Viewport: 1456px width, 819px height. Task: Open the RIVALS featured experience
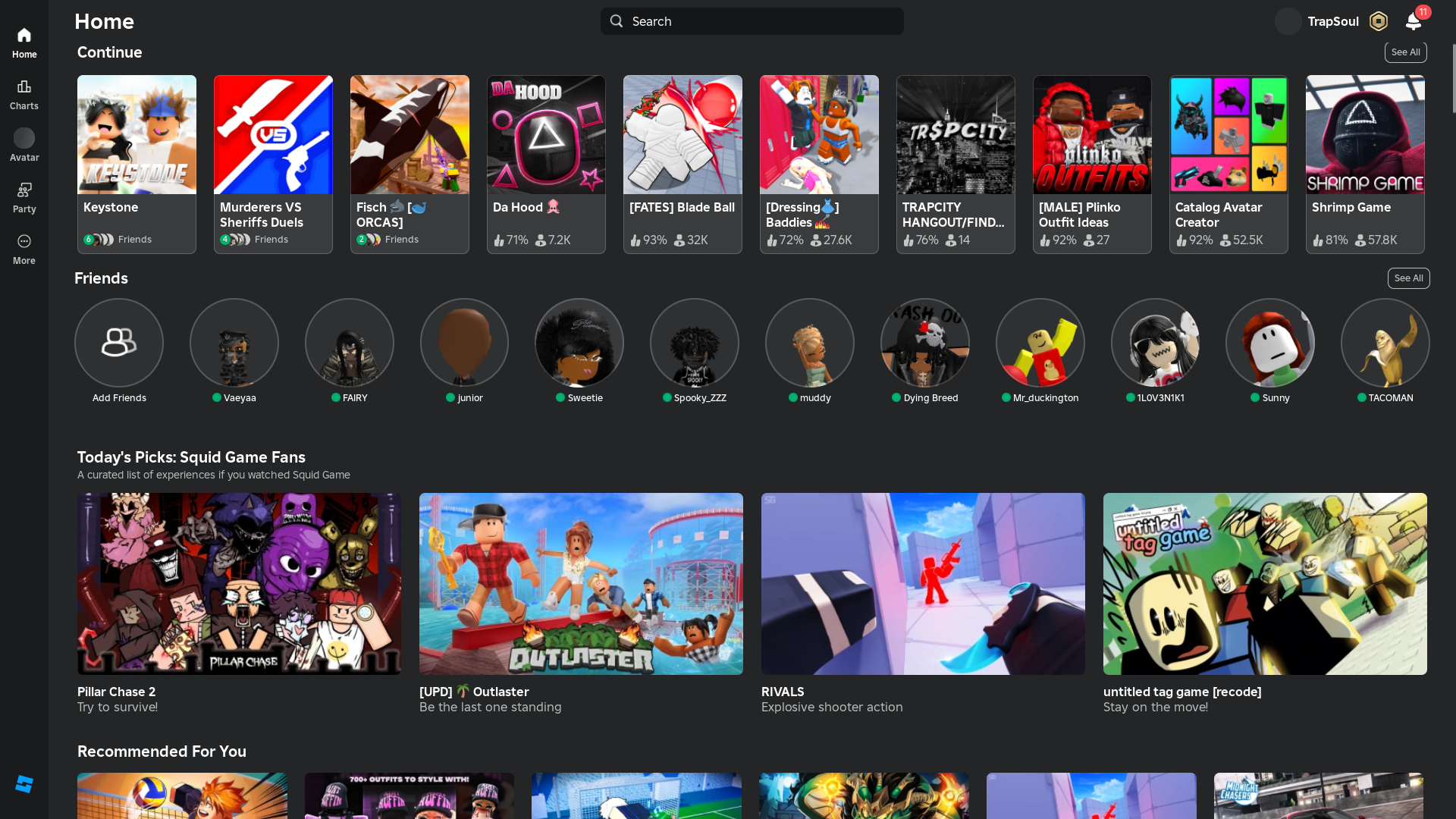923,584
